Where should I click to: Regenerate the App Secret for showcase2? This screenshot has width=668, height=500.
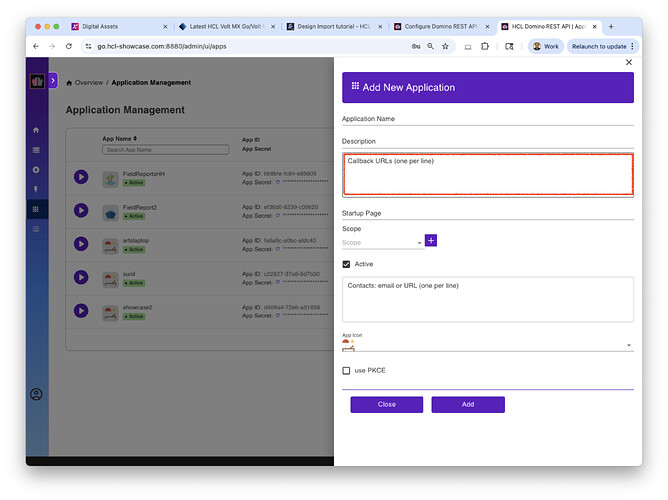278,316
